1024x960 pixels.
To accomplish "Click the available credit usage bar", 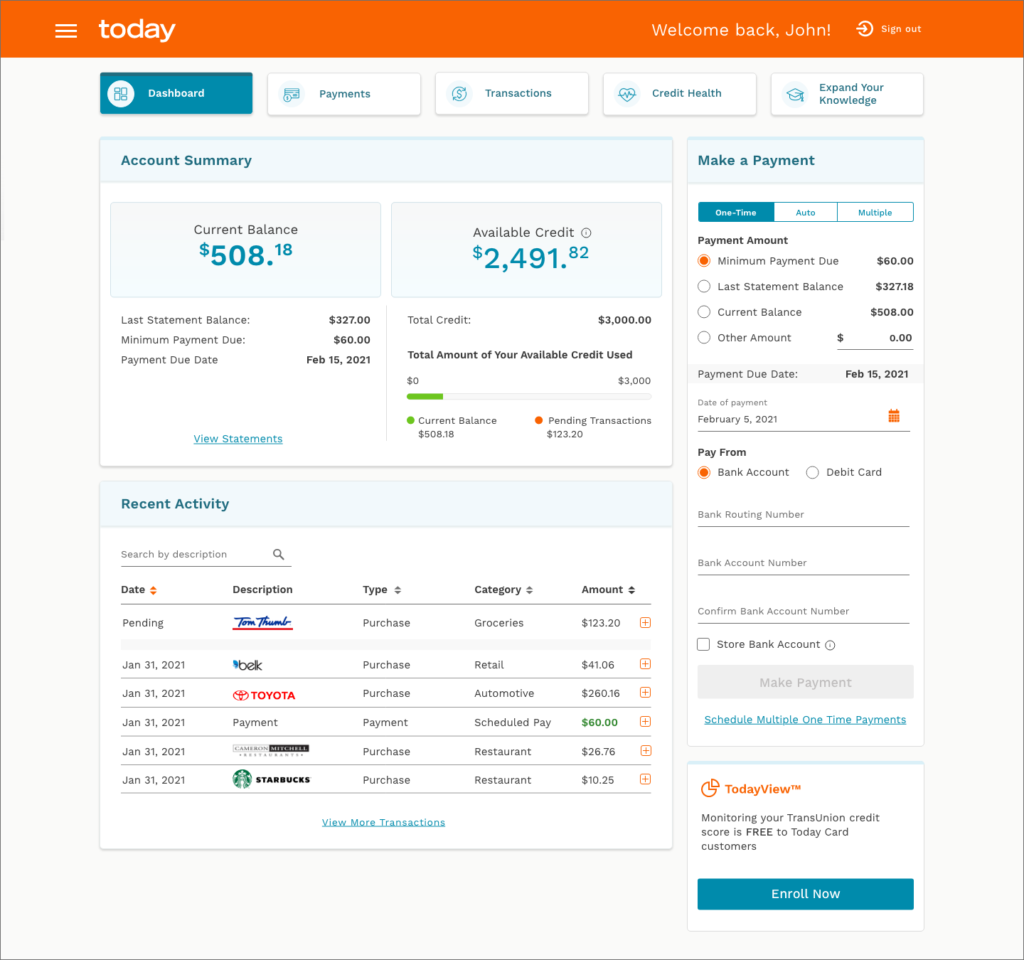I will (528, 397).
